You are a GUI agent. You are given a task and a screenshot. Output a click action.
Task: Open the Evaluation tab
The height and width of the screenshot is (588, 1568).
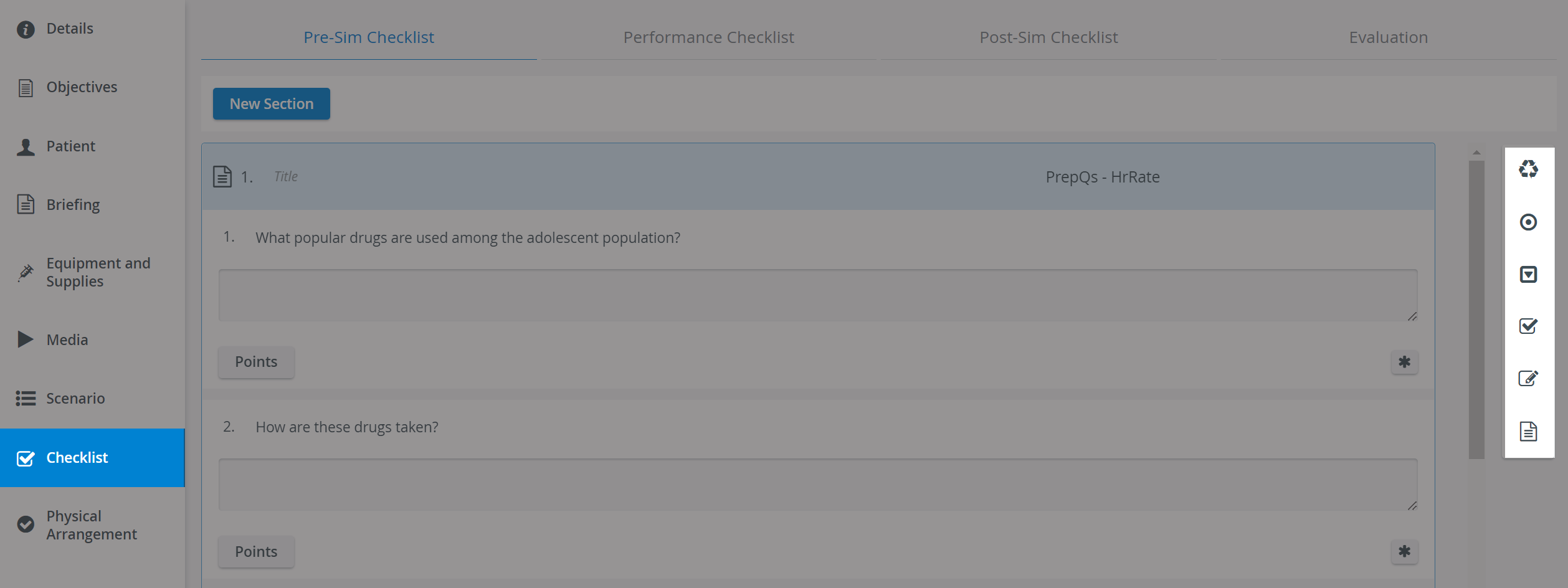1388,37
